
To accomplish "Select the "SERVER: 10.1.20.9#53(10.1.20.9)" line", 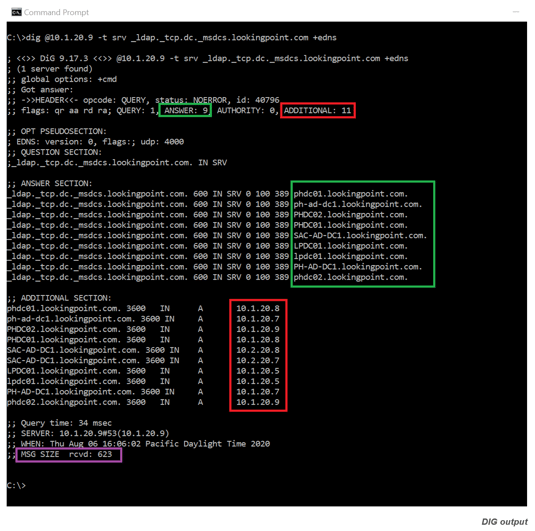I will 88,433.
